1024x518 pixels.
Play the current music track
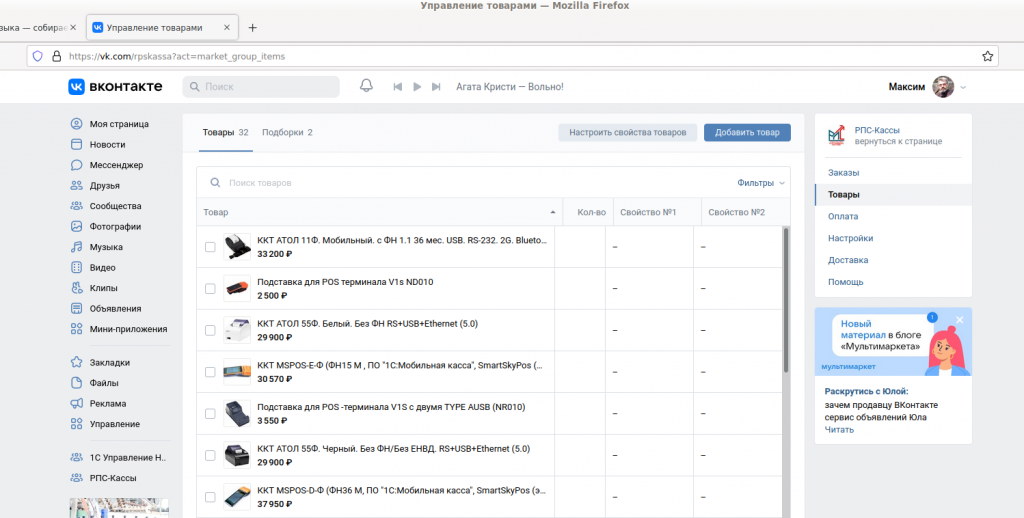(x=417, y=87)
